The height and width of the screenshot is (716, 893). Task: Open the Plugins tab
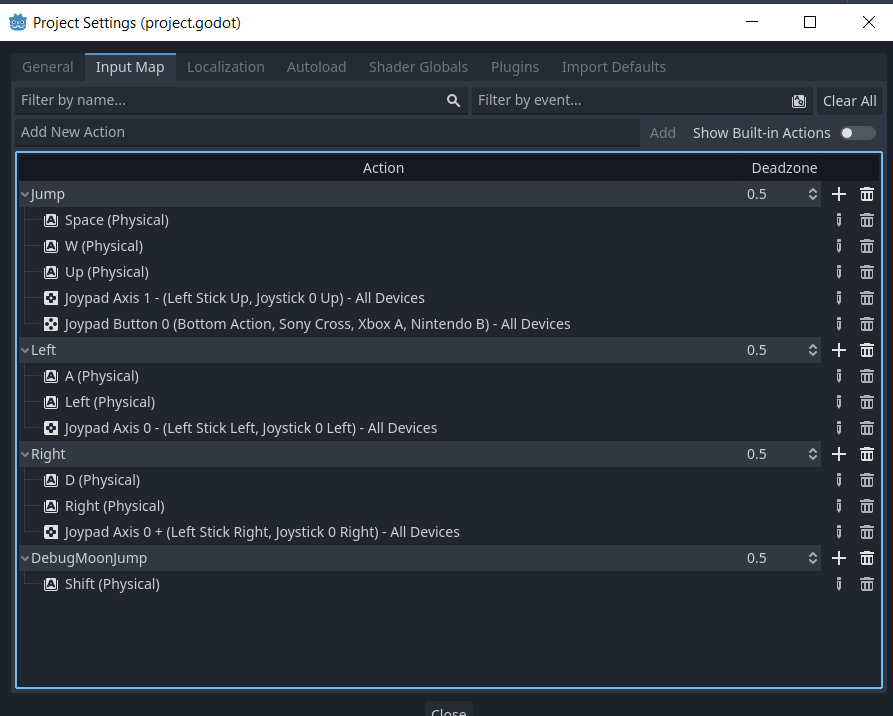(x=515, y=67)
